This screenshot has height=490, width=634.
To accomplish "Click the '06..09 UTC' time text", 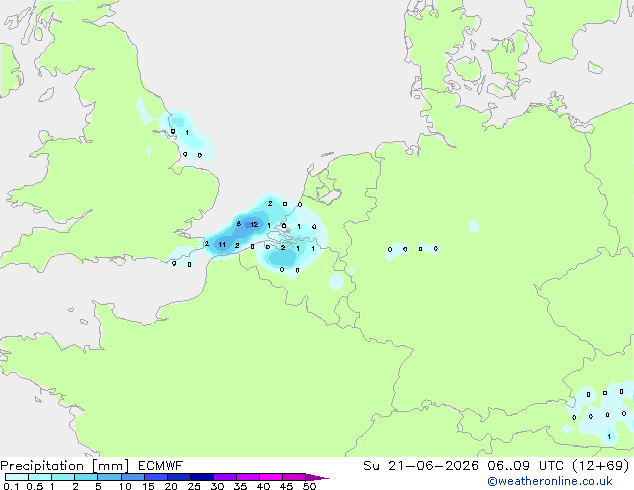I will (525, 466).
